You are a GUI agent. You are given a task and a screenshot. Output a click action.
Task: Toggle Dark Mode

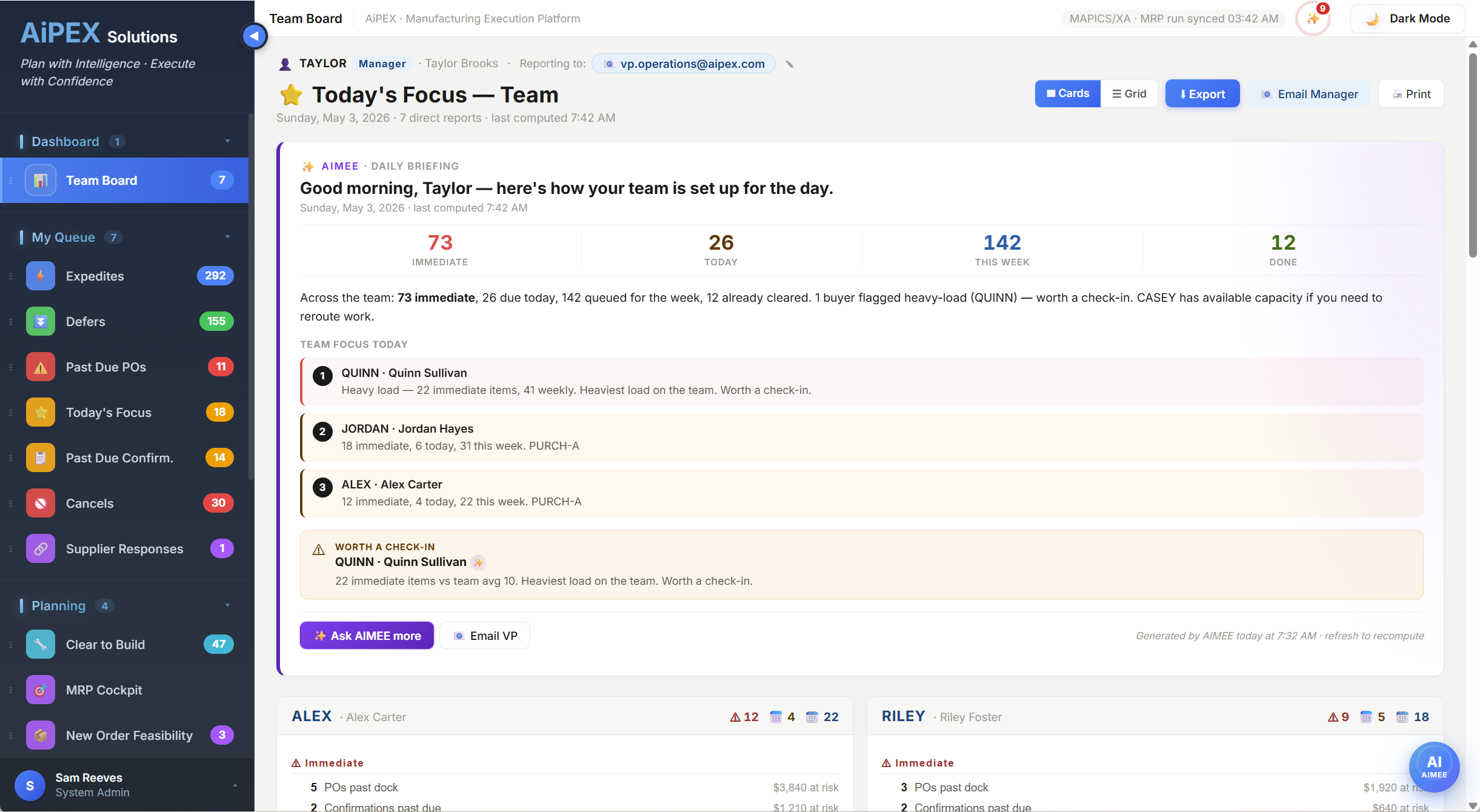[x=1407, y=19]
